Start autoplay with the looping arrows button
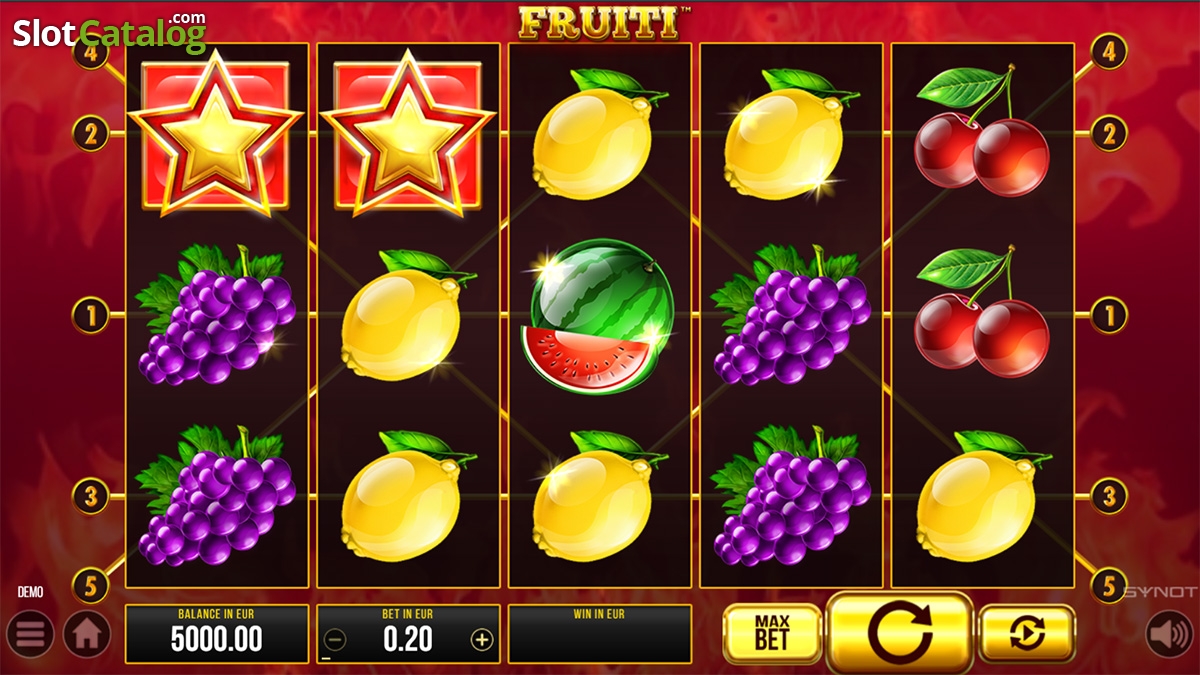Image resolution: width=1200 pixels, height=675 pixels. click(1027, 633)
